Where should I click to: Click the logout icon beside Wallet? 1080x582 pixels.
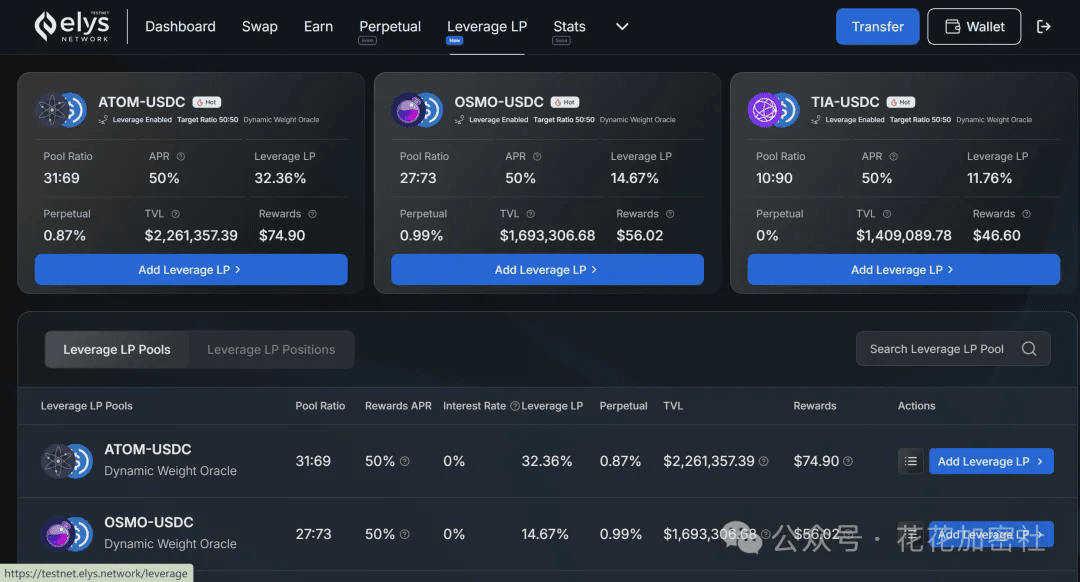1043,26
